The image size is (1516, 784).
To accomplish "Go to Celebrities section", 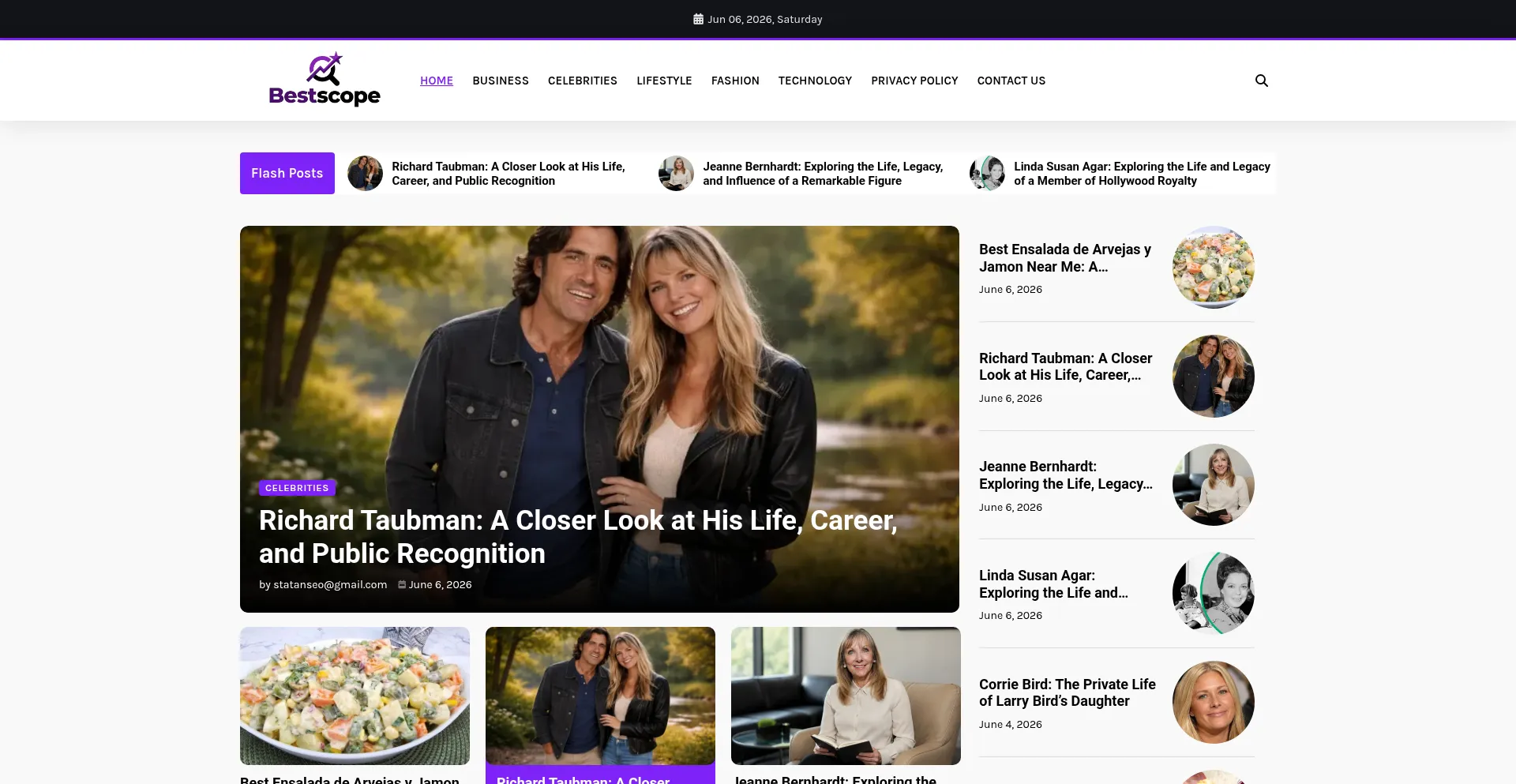I will (583, 81).
